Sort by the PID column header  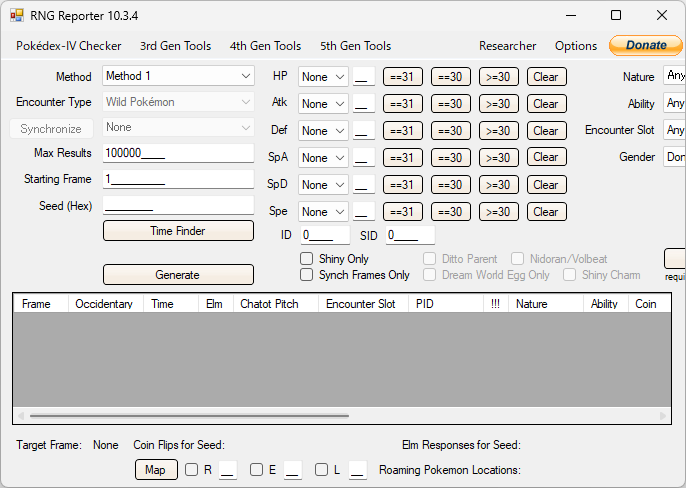(445, 304)
